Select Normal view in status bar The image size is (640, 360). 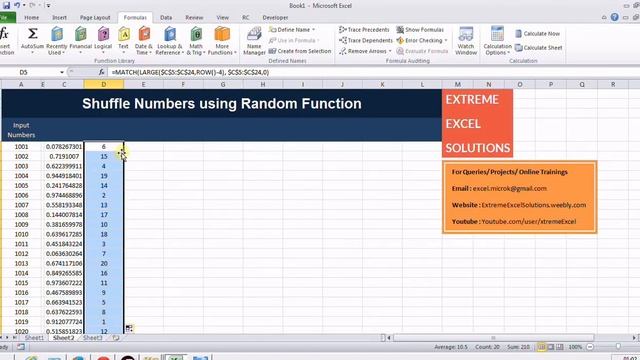(x=541, y=347)
